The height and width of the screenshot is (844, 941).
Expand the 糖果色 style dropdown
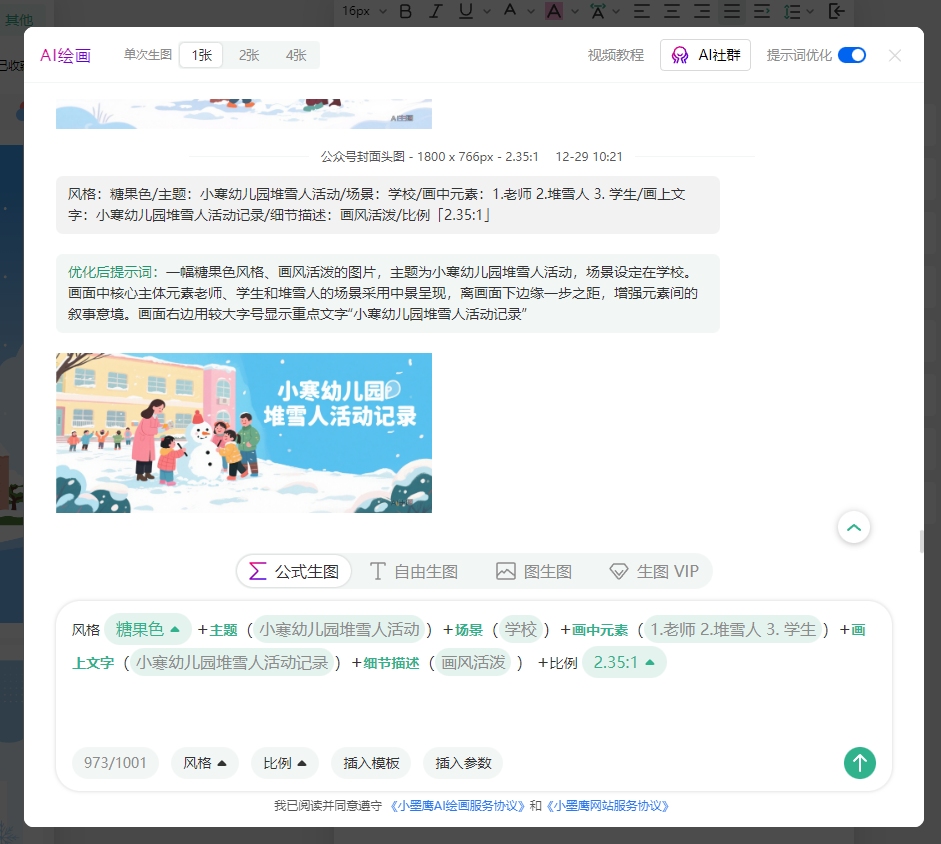coord(147,629)
